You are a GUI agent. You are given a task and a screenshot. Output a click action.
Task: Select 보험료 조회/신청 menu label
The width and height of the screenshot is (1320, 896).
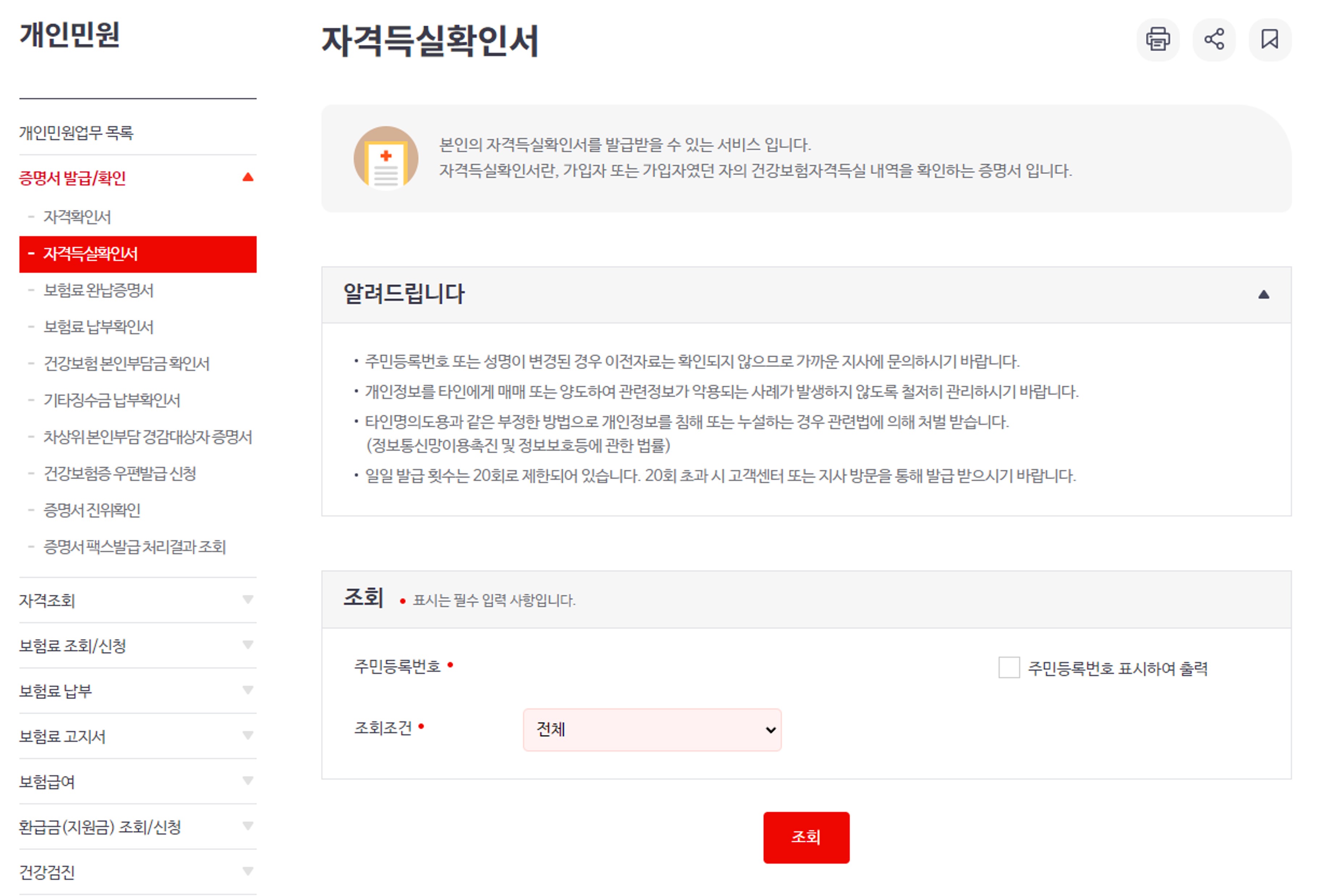click(72, 645)
